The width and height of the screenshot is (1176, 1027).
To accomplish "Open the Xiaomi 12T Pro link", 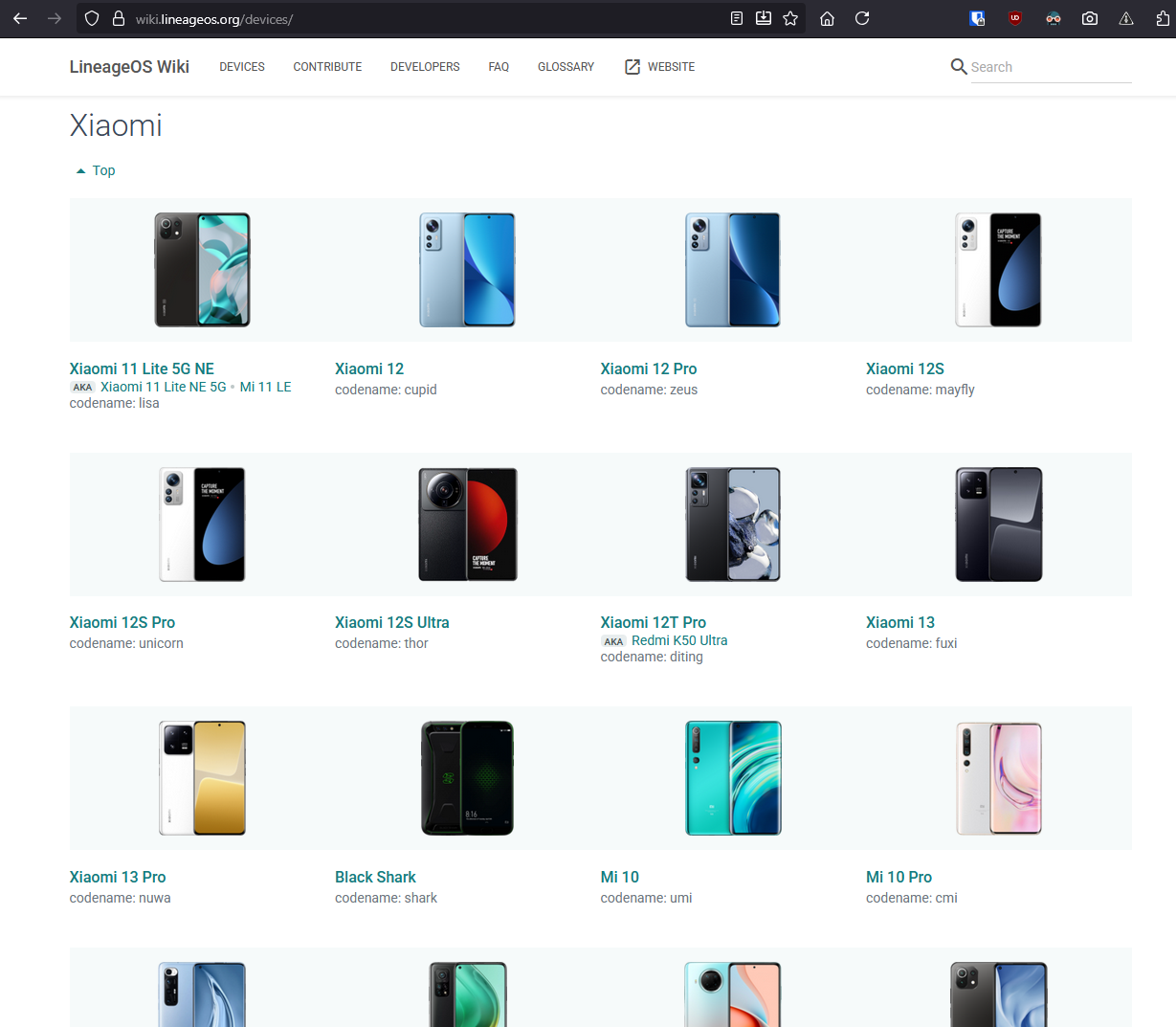I will point(654,622).
